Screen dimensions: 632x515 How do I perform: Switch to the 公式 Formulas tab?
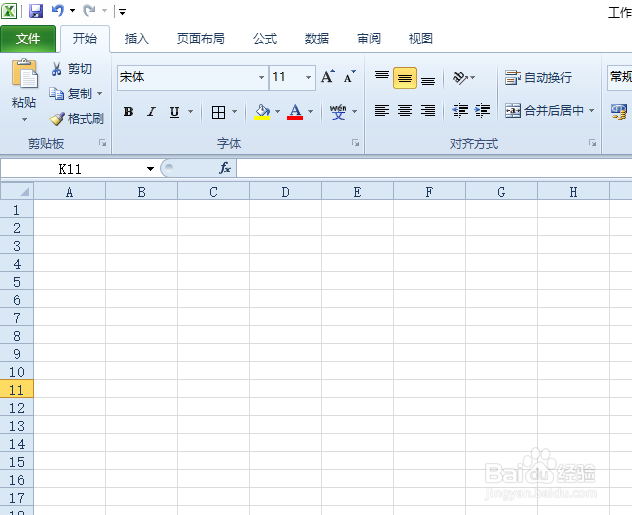265,39
